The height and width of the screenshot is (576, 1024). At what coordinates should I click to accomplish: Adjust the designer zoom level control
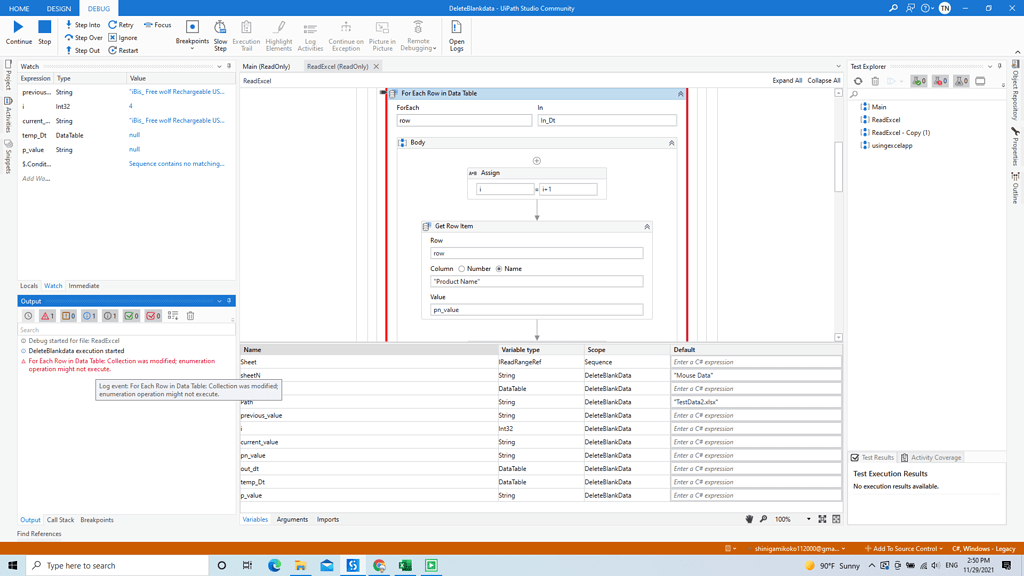pos(788,519)
